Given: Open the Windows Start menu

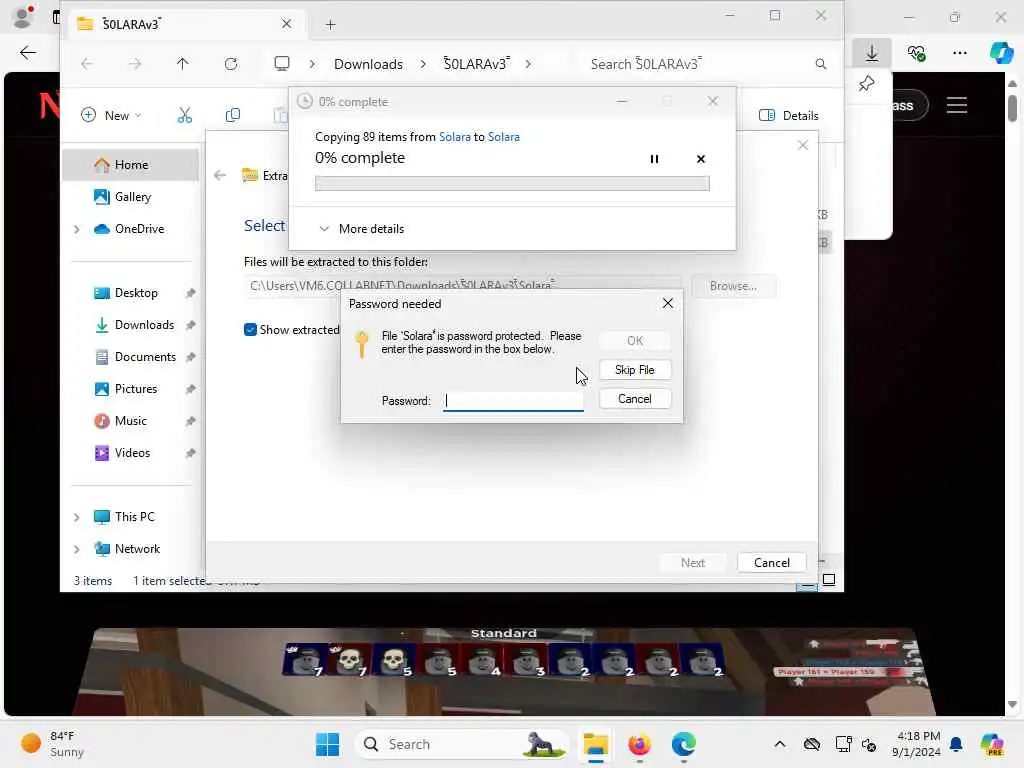Looking at the screenshot, I should (327, 744).
